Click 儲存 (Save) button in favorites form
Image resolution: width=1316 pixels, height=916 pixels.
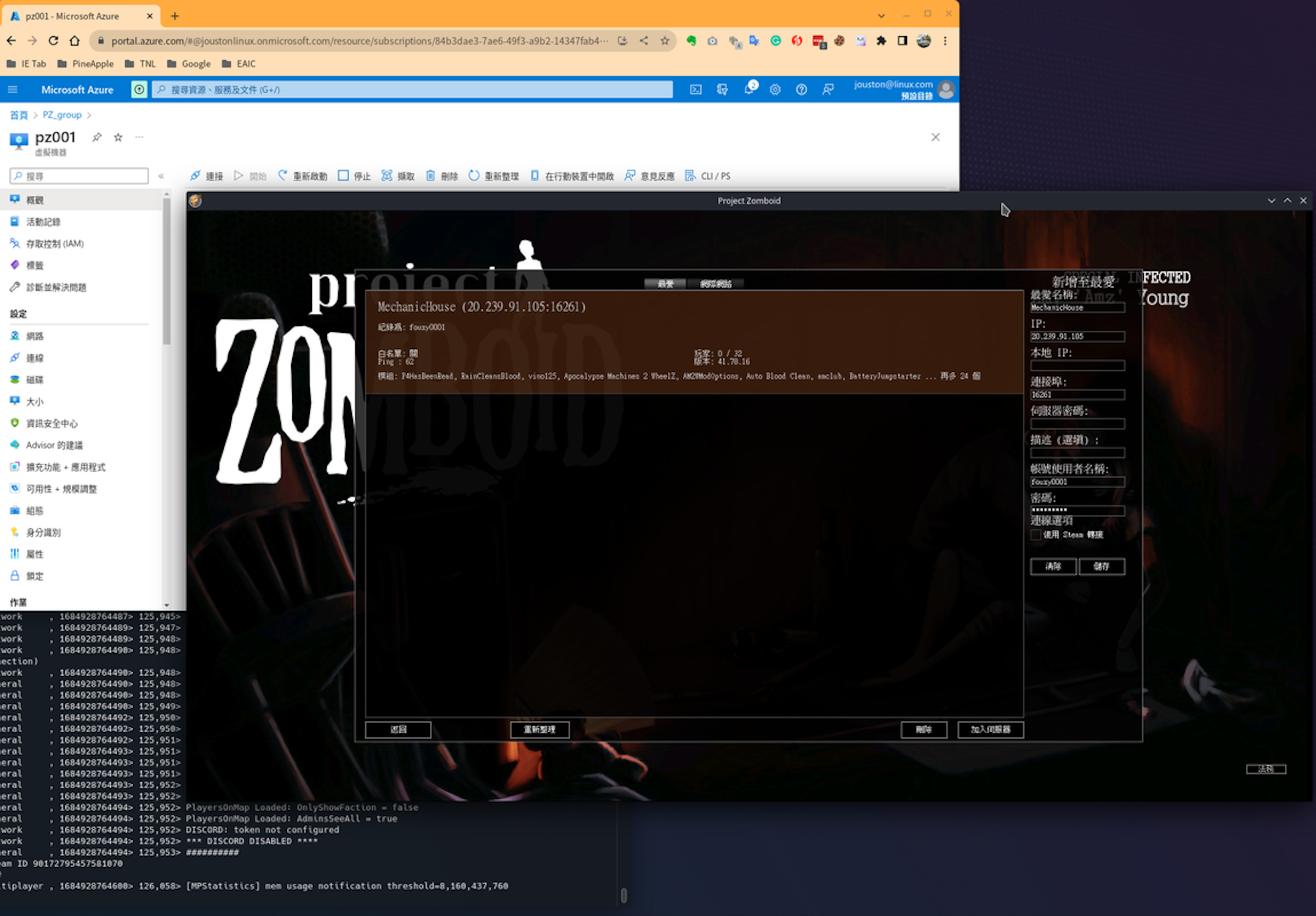(x=1102, y=567)
